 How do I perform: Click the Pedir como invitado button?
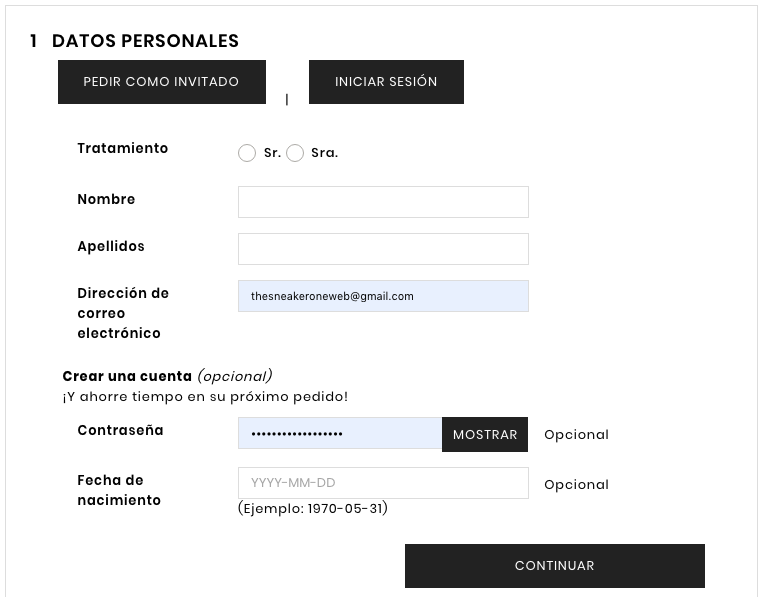coord(161,82)
